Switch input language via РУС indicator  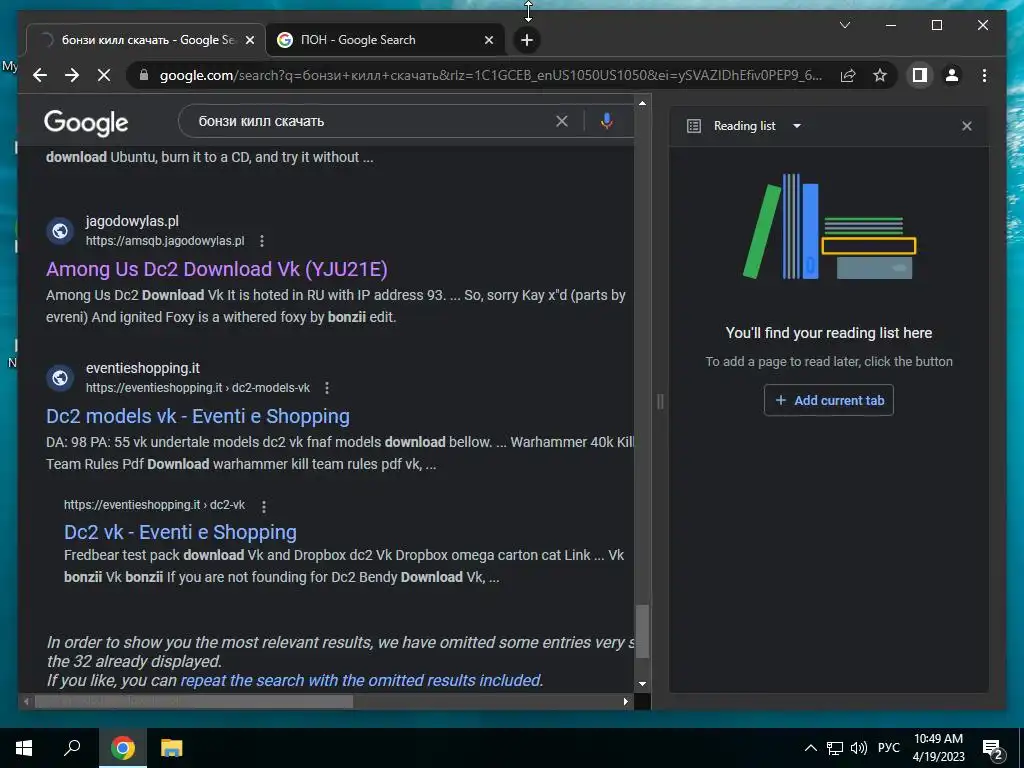(x=888, y=748)
